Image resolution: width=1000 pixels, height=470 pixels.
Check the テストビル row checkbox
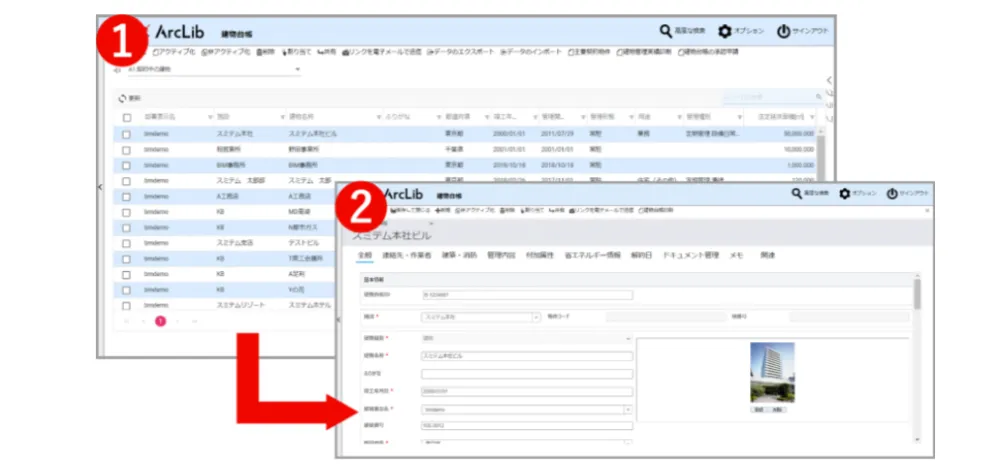click(126, 243)
